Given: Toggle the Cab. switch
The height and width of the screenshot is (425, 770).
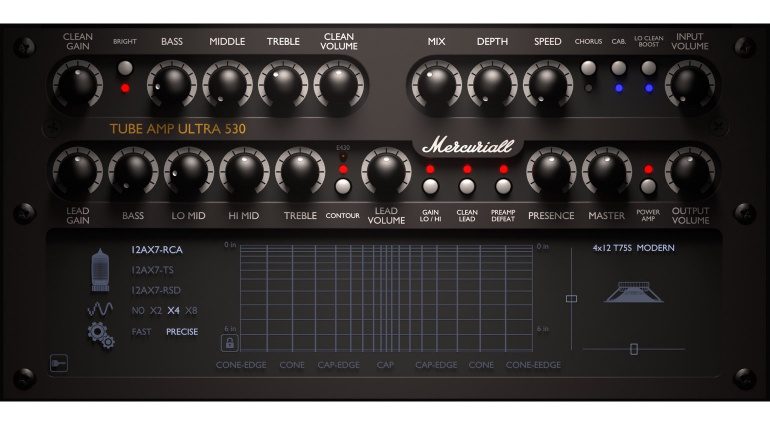Looking at the screenshot, I should 619,68.
